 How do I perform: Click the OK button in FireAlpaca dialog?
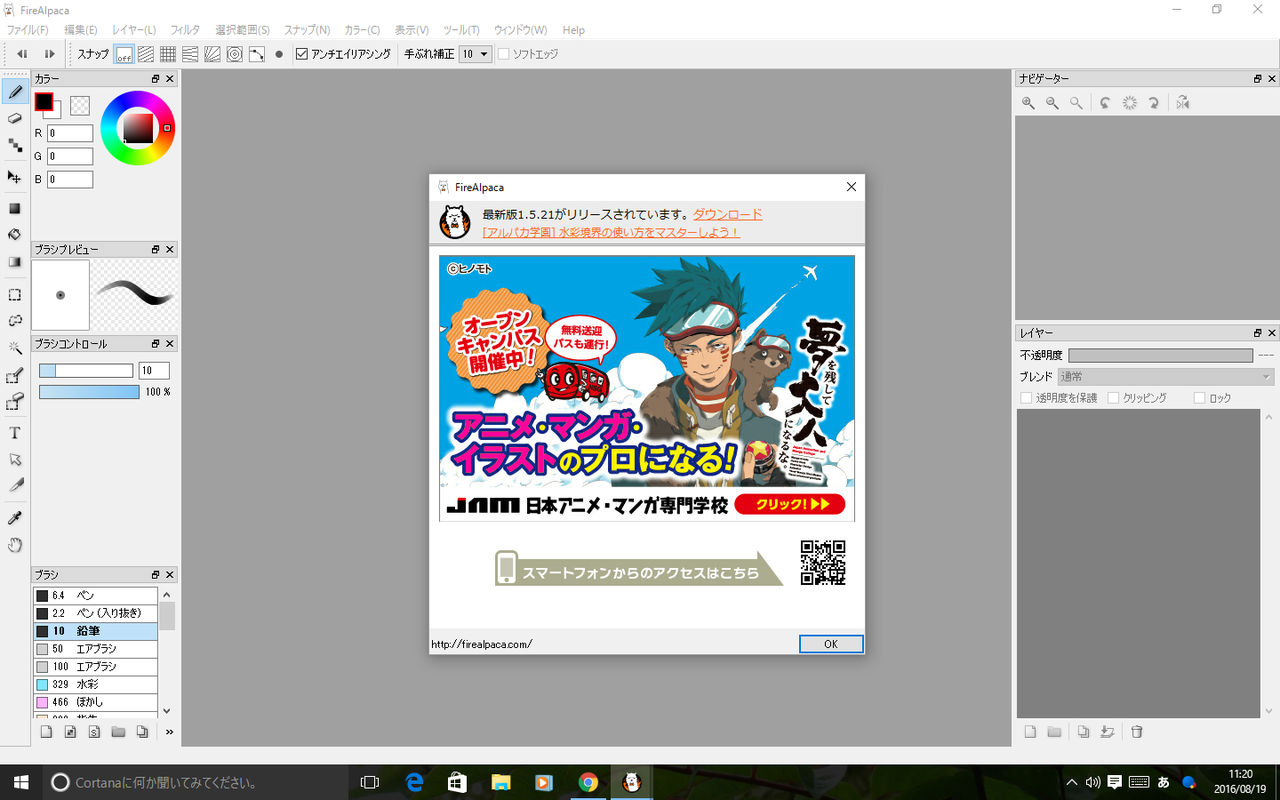click(x=831, y=644)
